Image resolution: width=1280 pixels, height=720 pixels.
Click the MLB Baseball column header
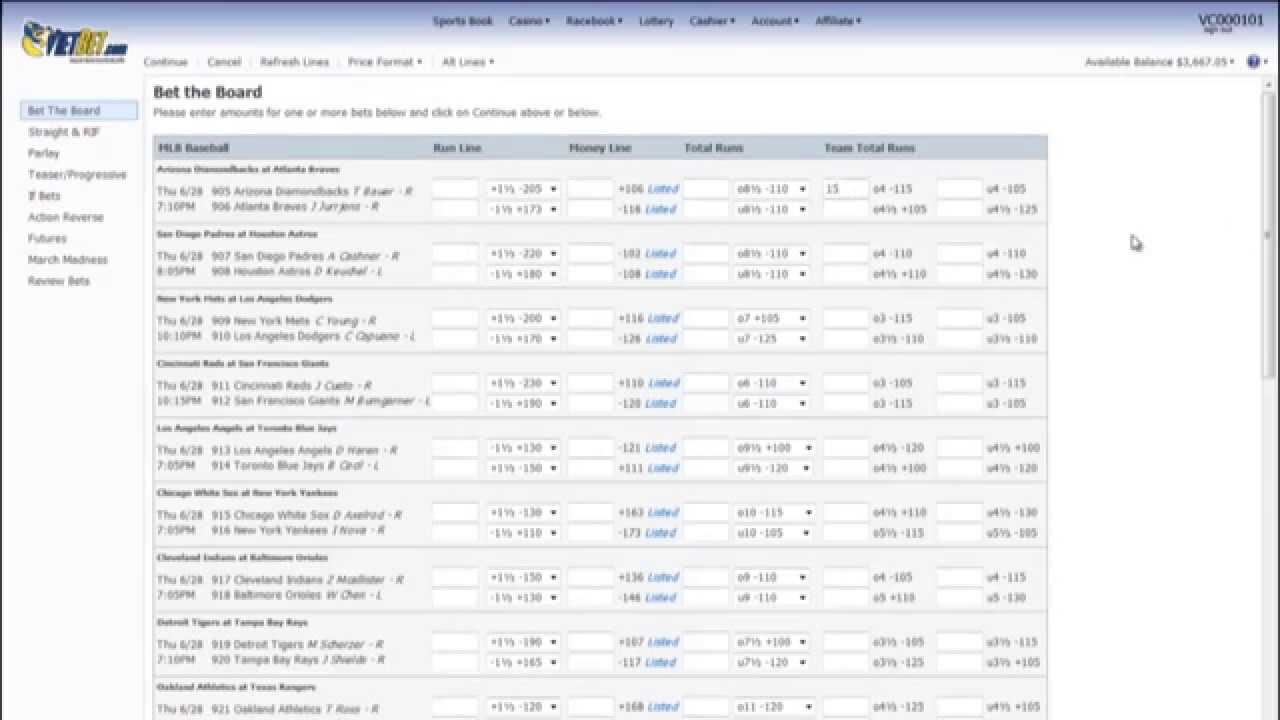pos(194,148)
